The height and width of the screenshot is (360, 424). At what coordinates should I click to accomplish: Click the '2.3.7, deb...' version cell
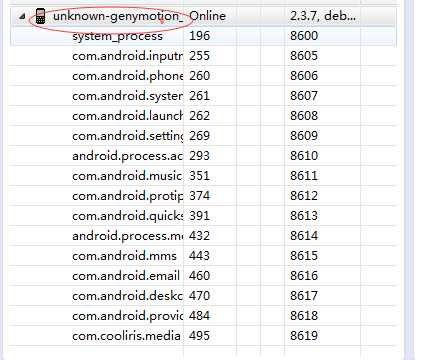tap(322, 16)
